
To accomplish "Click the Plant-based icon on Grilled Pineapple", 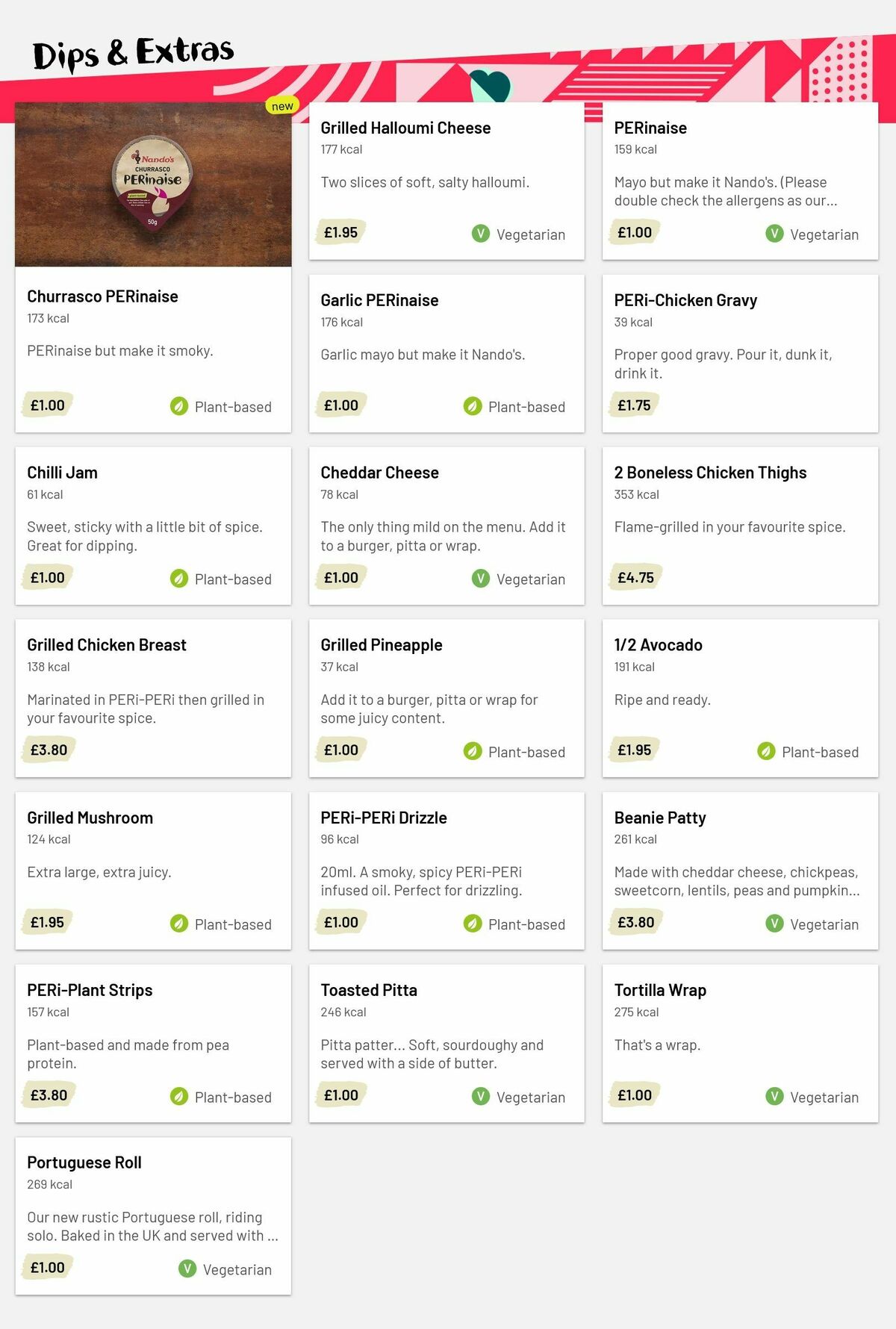I will click(472, 752).
